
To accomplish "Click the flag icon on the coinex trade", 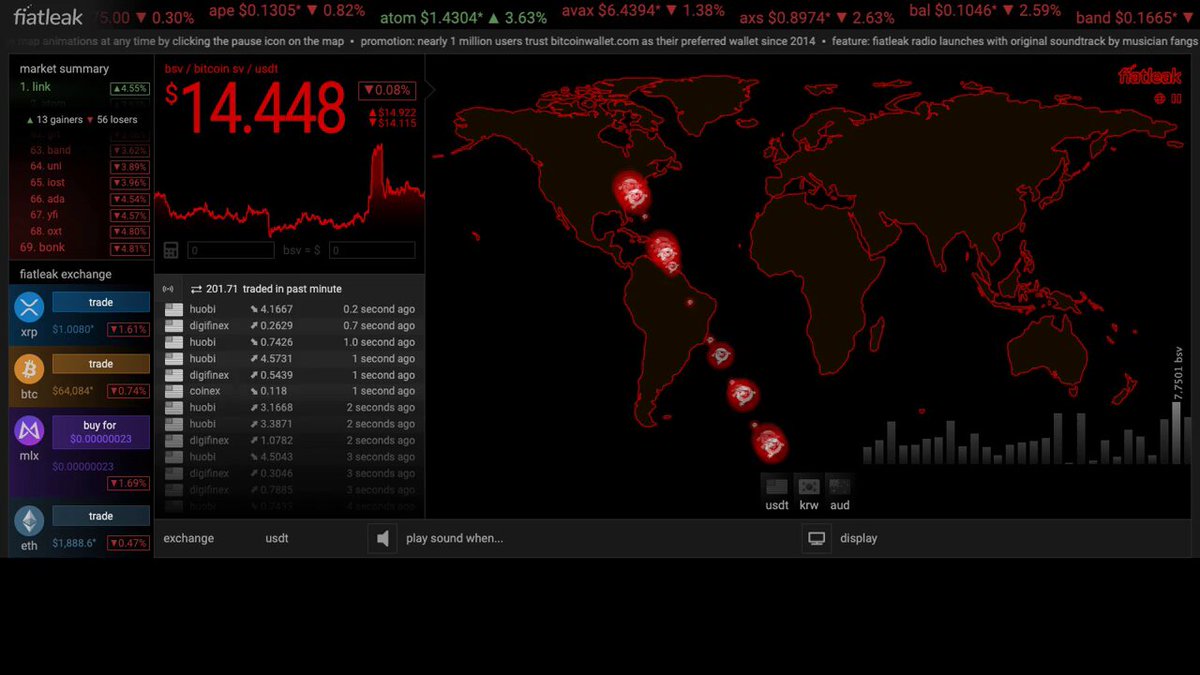I will (174, 391).
